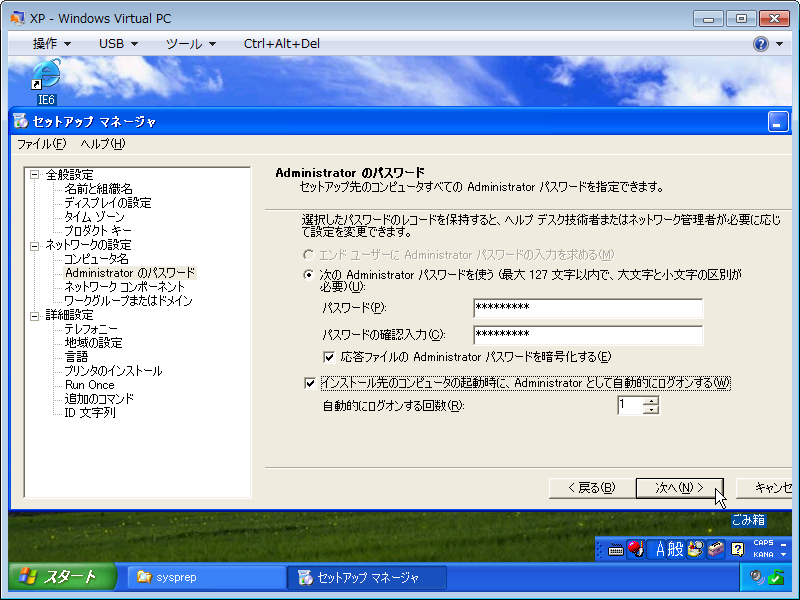800x600 pixels.
Task: Click the green security tray icon
Action: (x=776, y=577)
